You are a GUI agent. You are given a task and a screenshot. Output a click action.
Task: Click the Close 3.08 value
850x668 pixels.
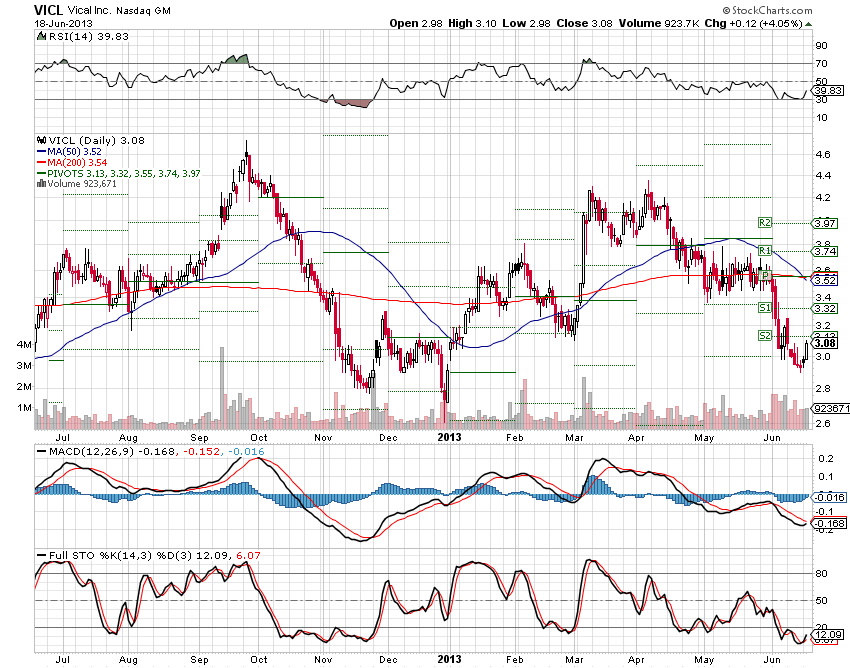584,23
